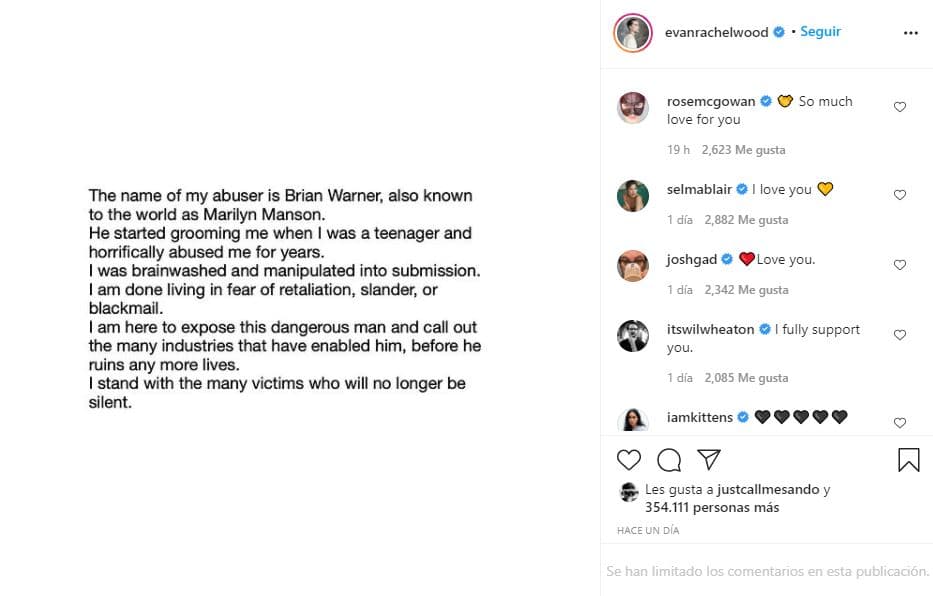This screenshot has width=933, height=596.
Task: Like the post using the heart icon
Action: 628,459
